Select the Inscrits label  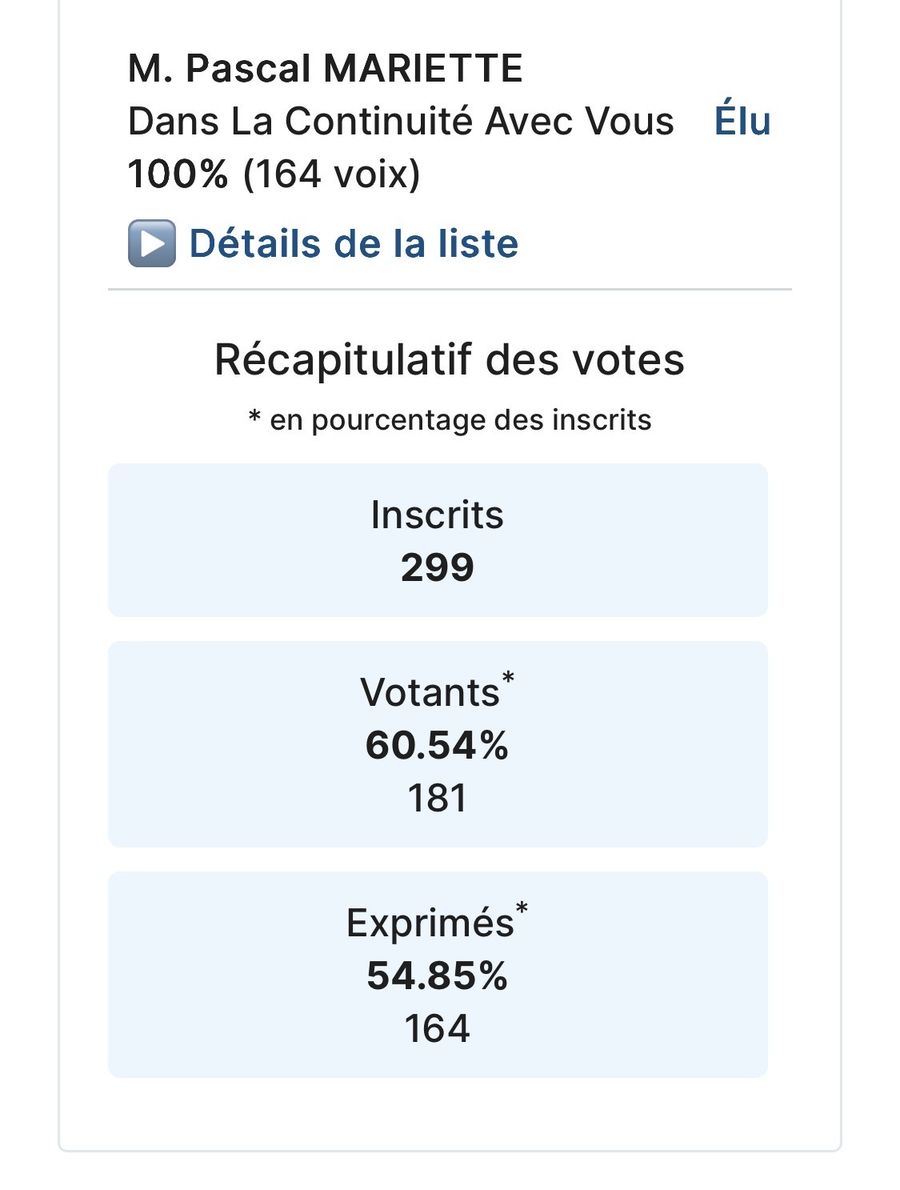click(437, 515)
